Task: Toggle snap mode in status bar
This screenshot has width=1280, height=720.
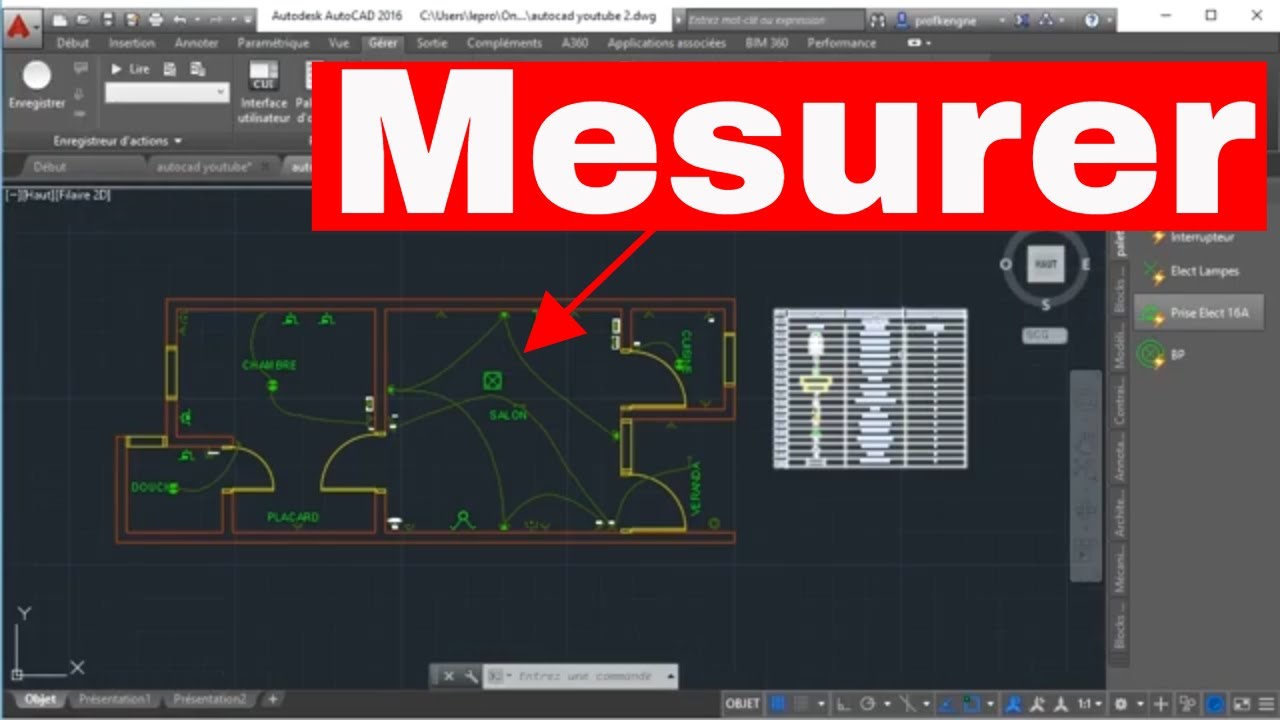Action: [x=802, y=704]
